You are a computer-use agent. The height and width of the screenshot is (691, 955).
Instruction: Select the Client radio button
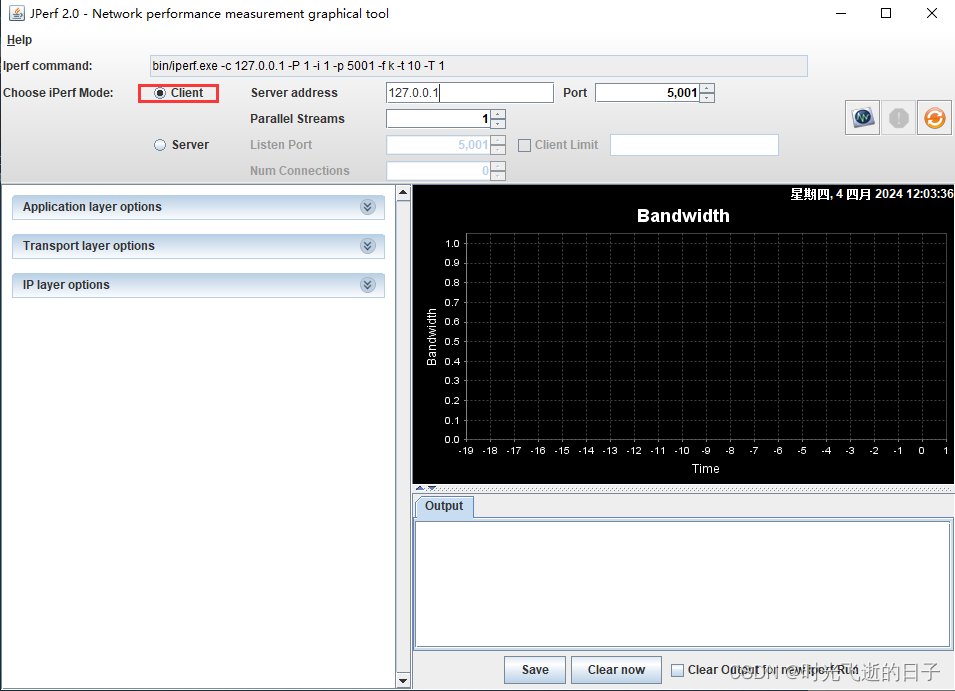(160, 93)
